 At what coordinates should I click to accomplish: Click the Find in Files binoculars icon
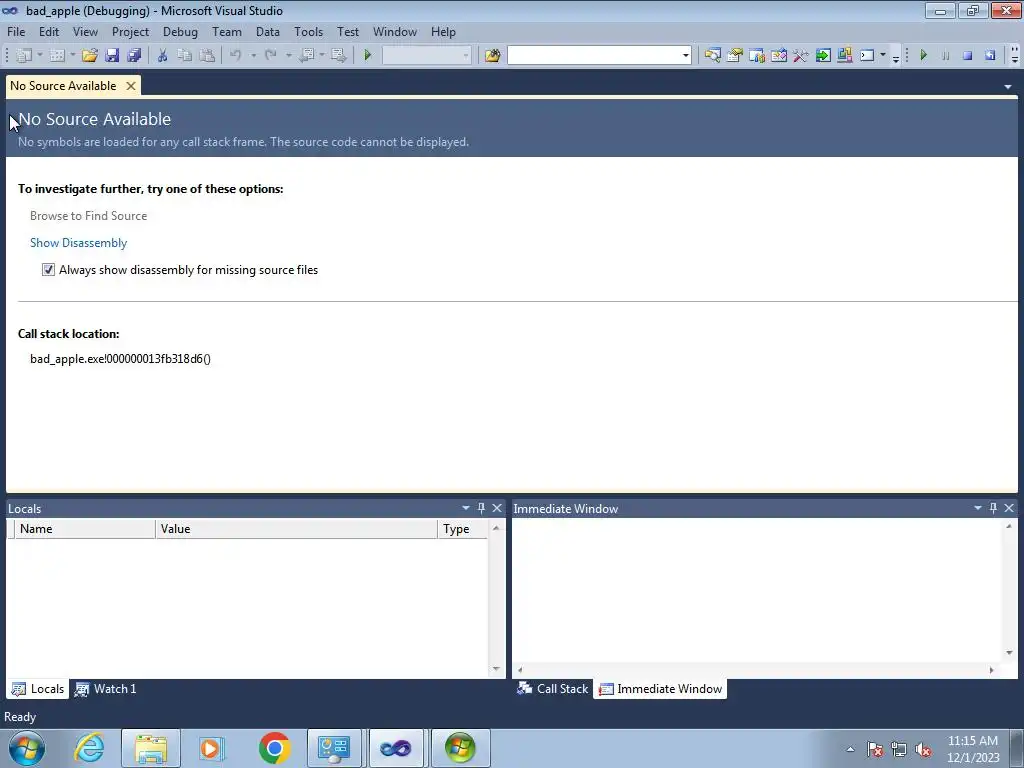[x=492, y=56]
